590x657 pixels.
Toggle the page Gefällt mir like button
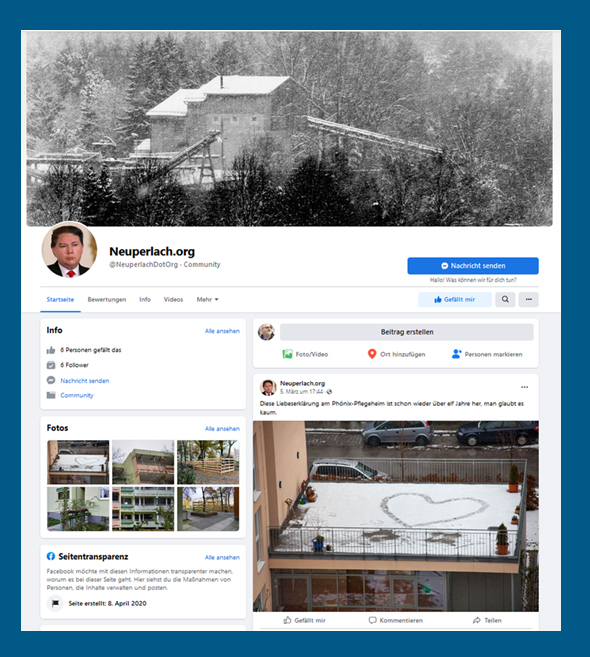455,299
